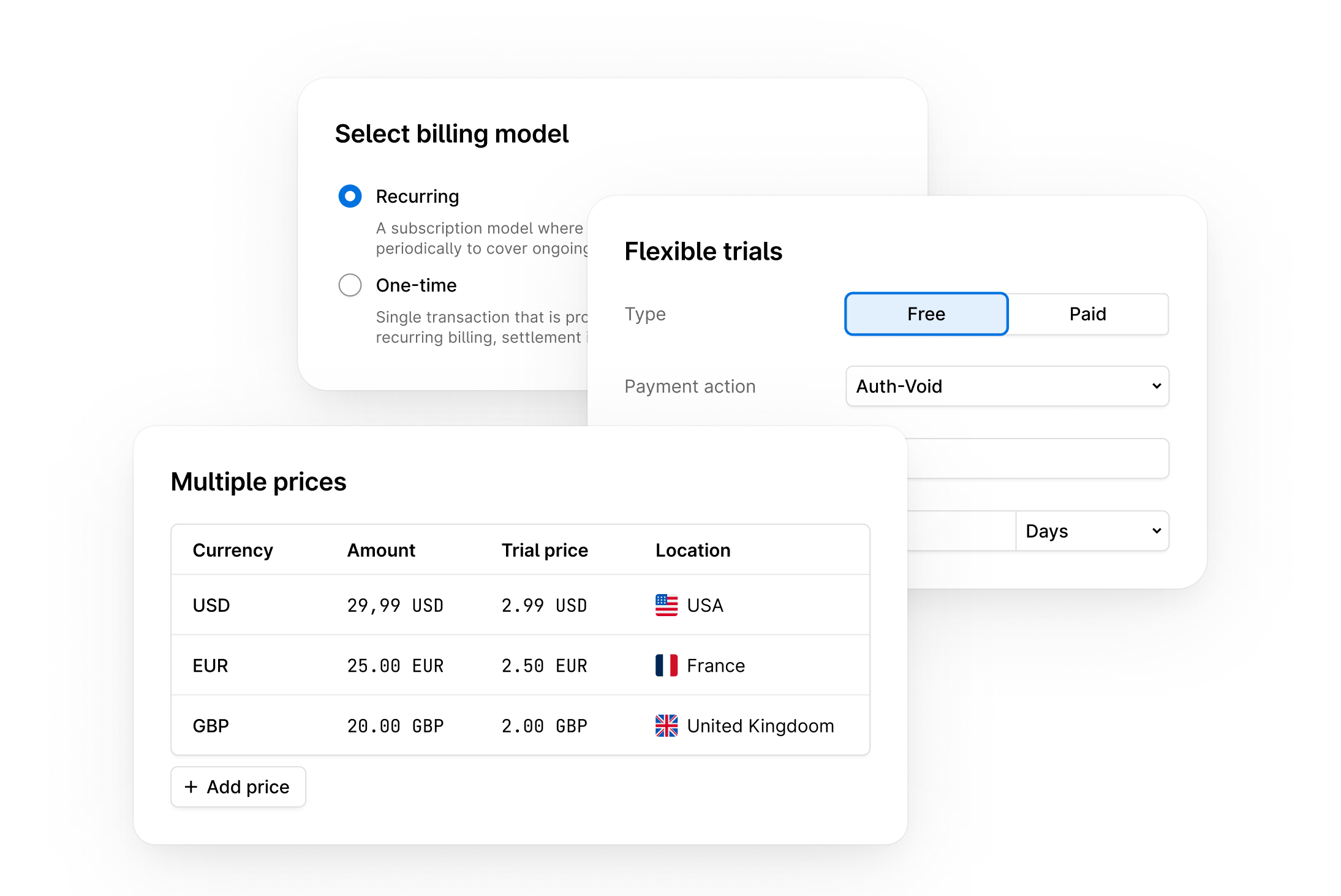Select the One-time billing model

pyautogui.click(x=350, y=285)
